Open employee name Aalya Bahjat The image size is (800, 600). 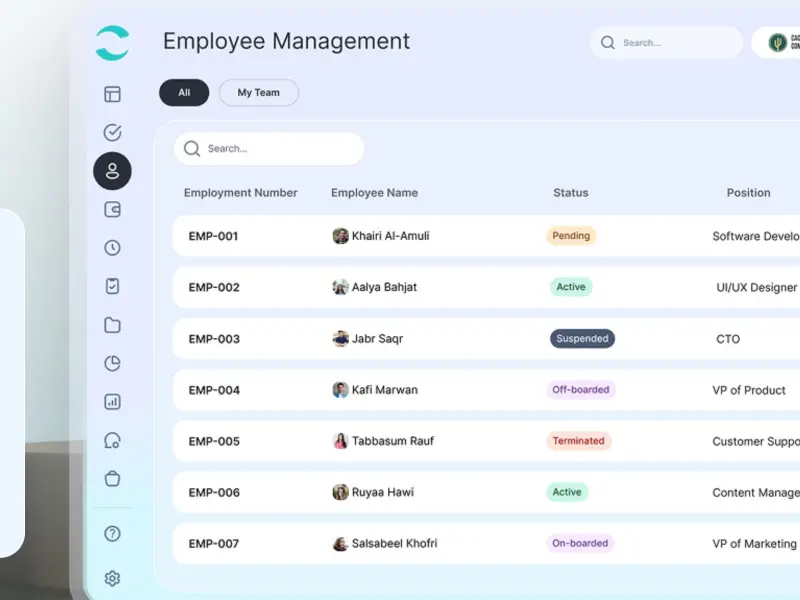pyautogui.click(x=384, y=287)
